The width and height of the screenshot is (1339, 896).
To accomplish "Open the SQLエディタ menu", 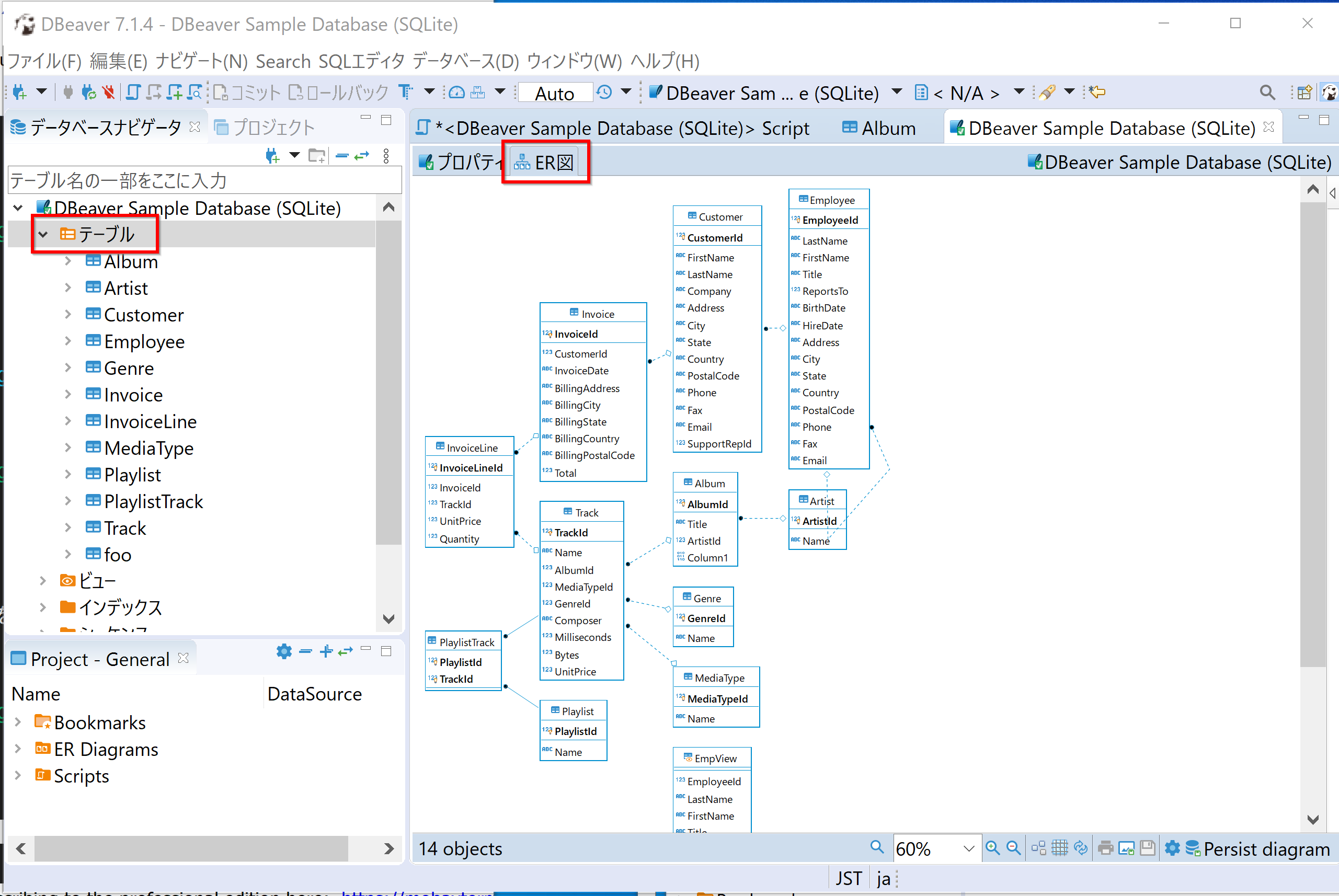I will click(x=361, y=61).
